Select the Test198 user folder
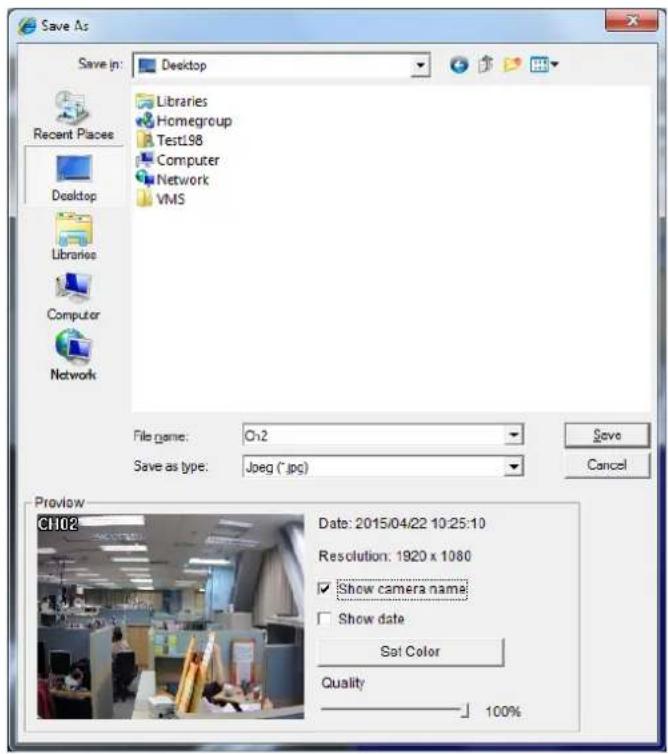Image resolution: width=668 pixels, height=754 pixels. 169,140
